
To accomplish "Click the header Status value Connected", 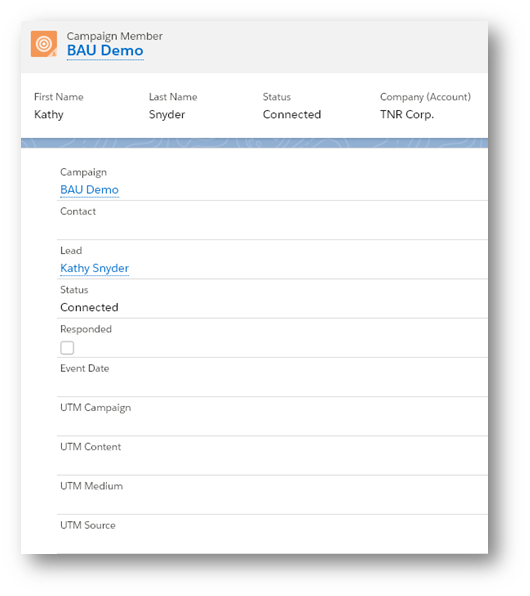I will point(292,114).
